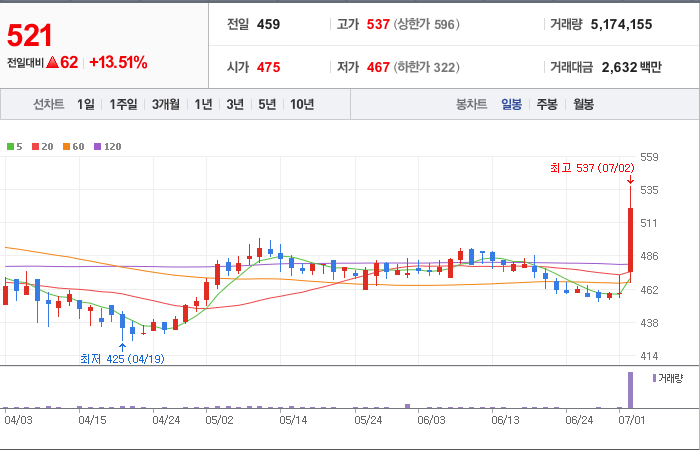Viewport: 700px width, 450px height.
Task: Click the orange 60-day moving average swatch
Action: (66, 146)
